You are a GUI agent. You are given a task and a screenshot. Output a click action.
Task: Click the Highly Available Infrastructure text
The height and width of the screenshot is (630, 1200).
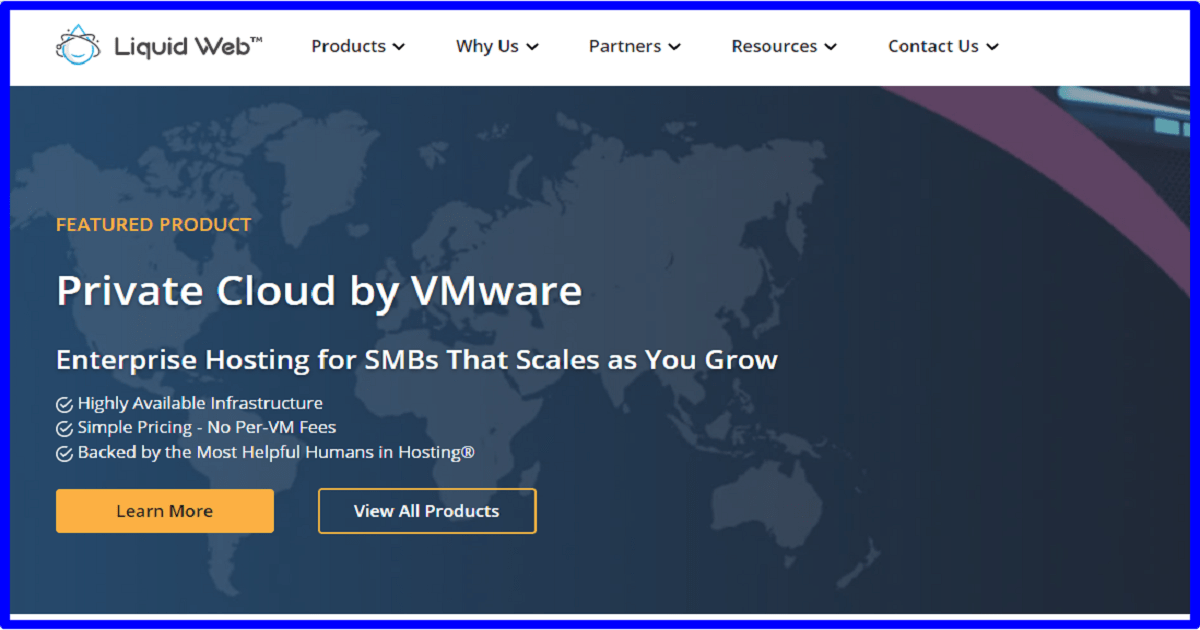point(200,403)
